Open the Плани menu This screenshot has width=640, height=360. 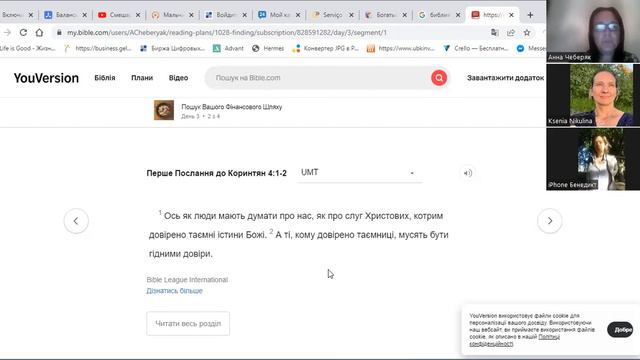142,78
